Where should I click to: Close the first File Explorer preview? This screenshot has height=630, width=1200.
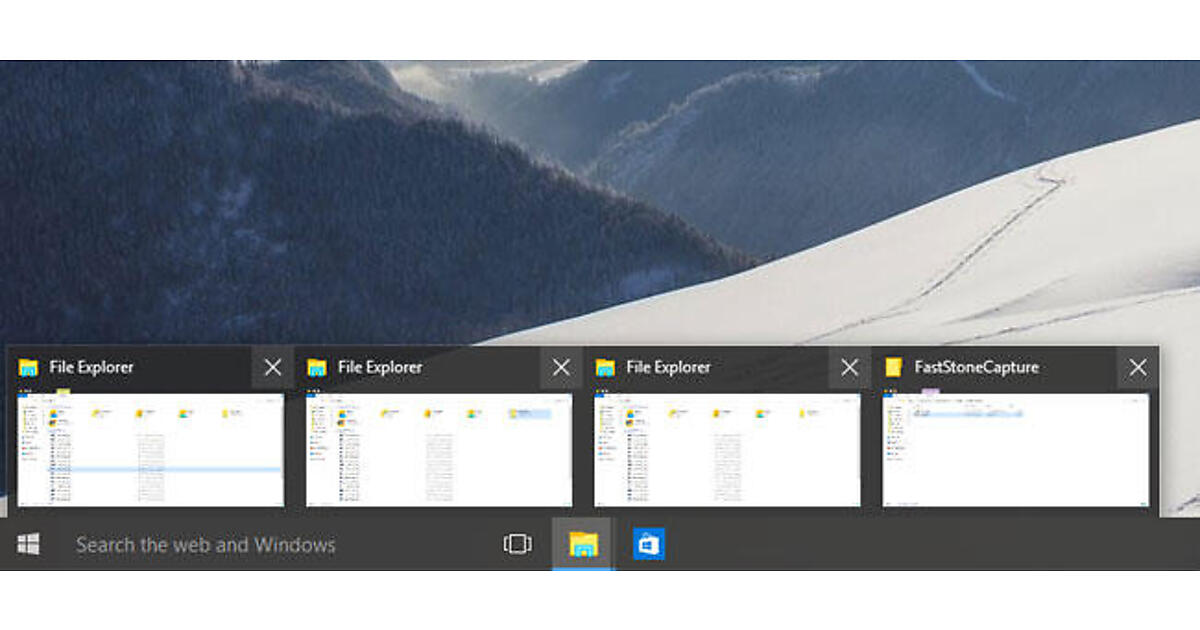click(273, 368)
